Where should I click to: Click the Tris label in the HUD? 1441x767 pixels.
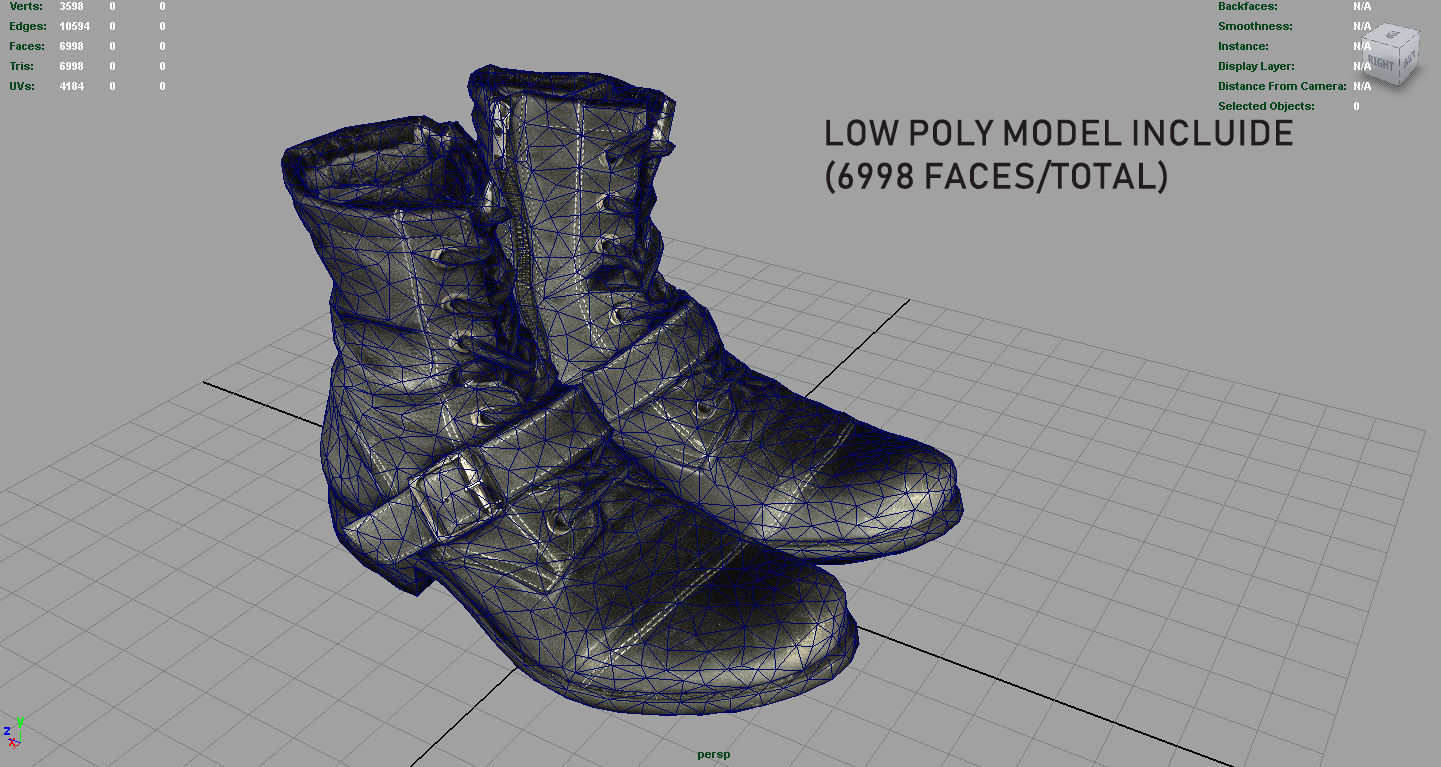[x=22, y=66]
